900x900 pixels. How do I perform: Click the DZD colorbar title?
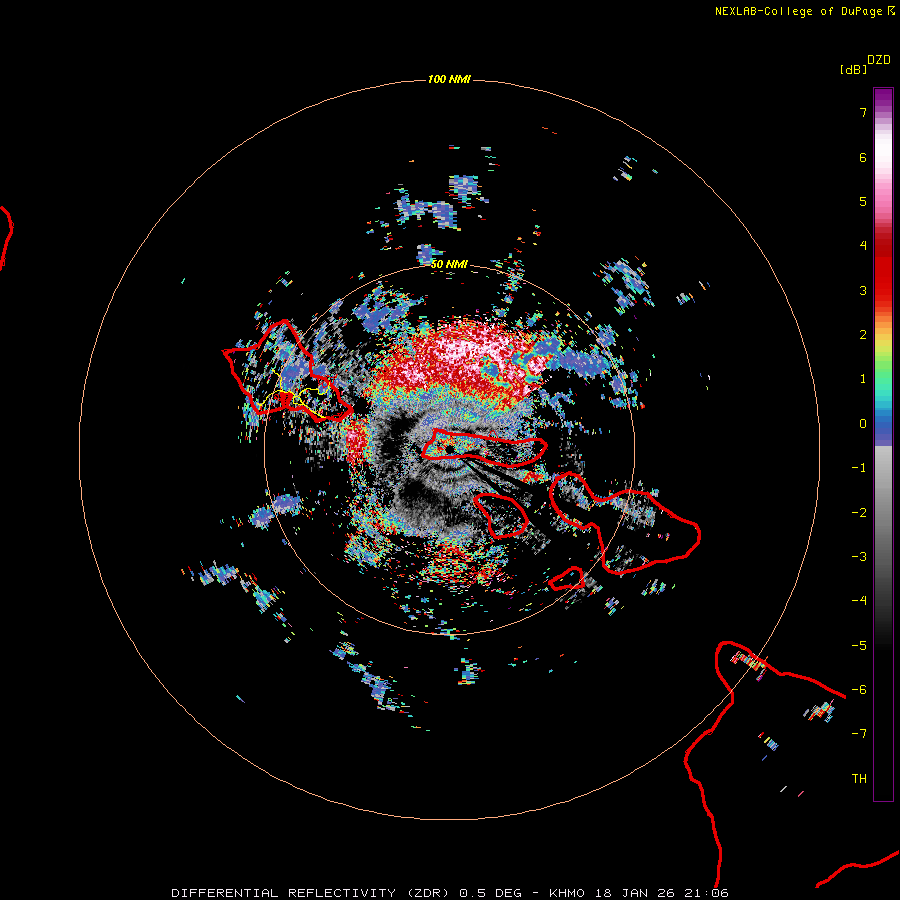coord(879,60)
